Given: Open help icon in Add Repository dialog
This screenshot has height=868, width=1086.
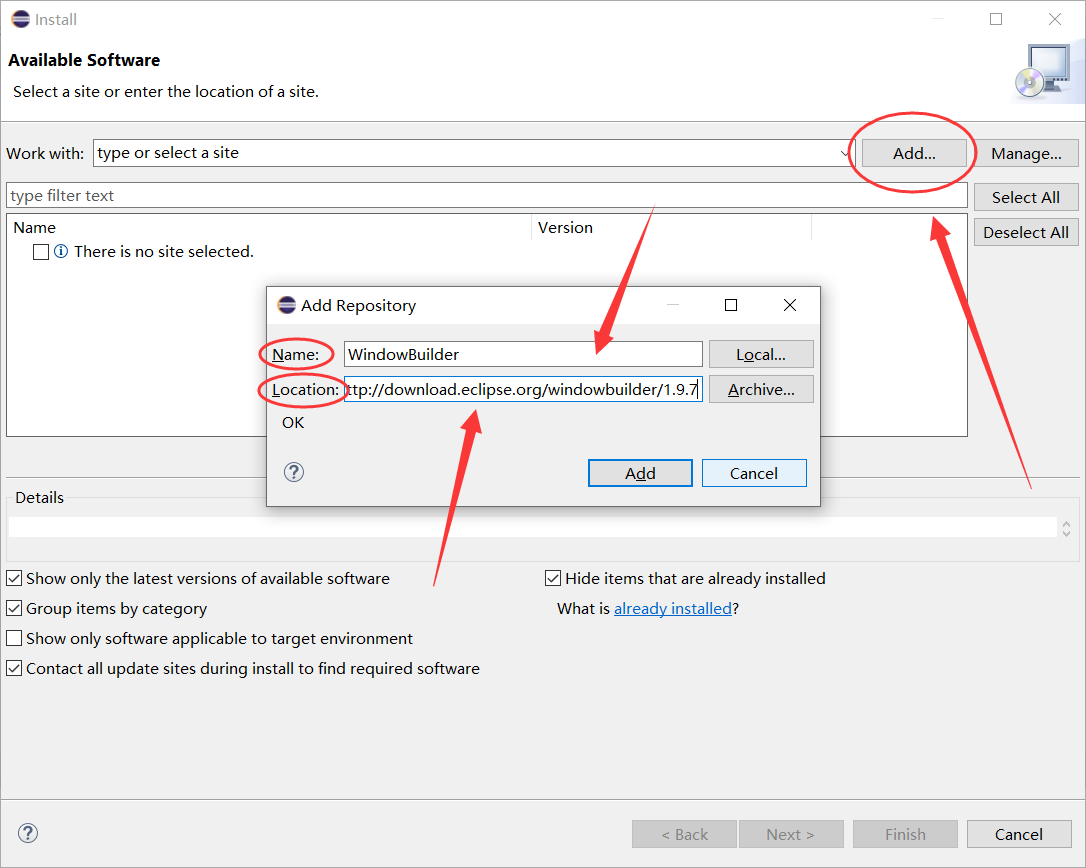Looking at the screenshot, I should point(294,472).
